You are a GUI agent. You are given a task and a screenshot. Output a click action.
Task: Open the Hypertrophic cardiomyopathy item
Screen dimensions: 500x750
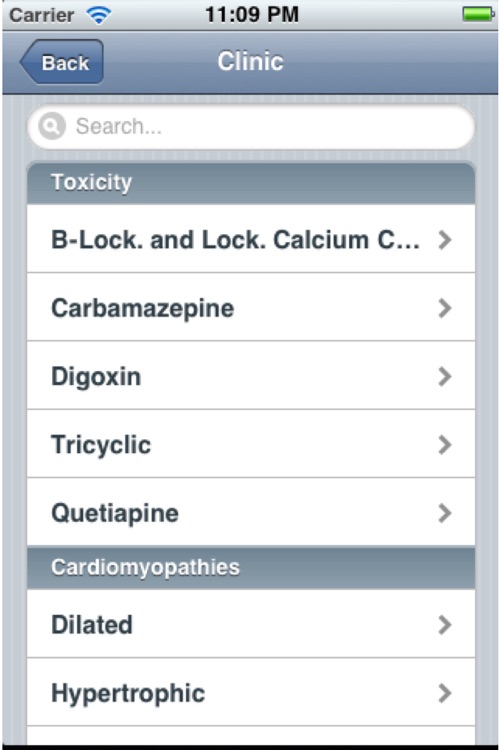pyautogui.click(x=251, y=693)
